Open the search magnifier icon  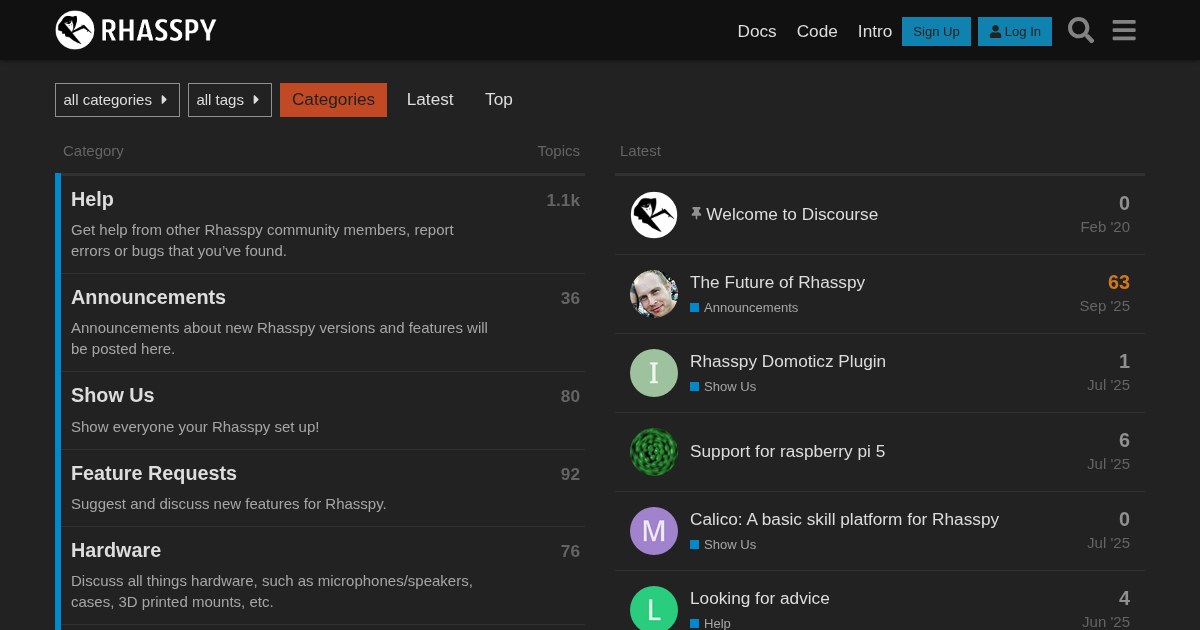[x=1081, y=30]
